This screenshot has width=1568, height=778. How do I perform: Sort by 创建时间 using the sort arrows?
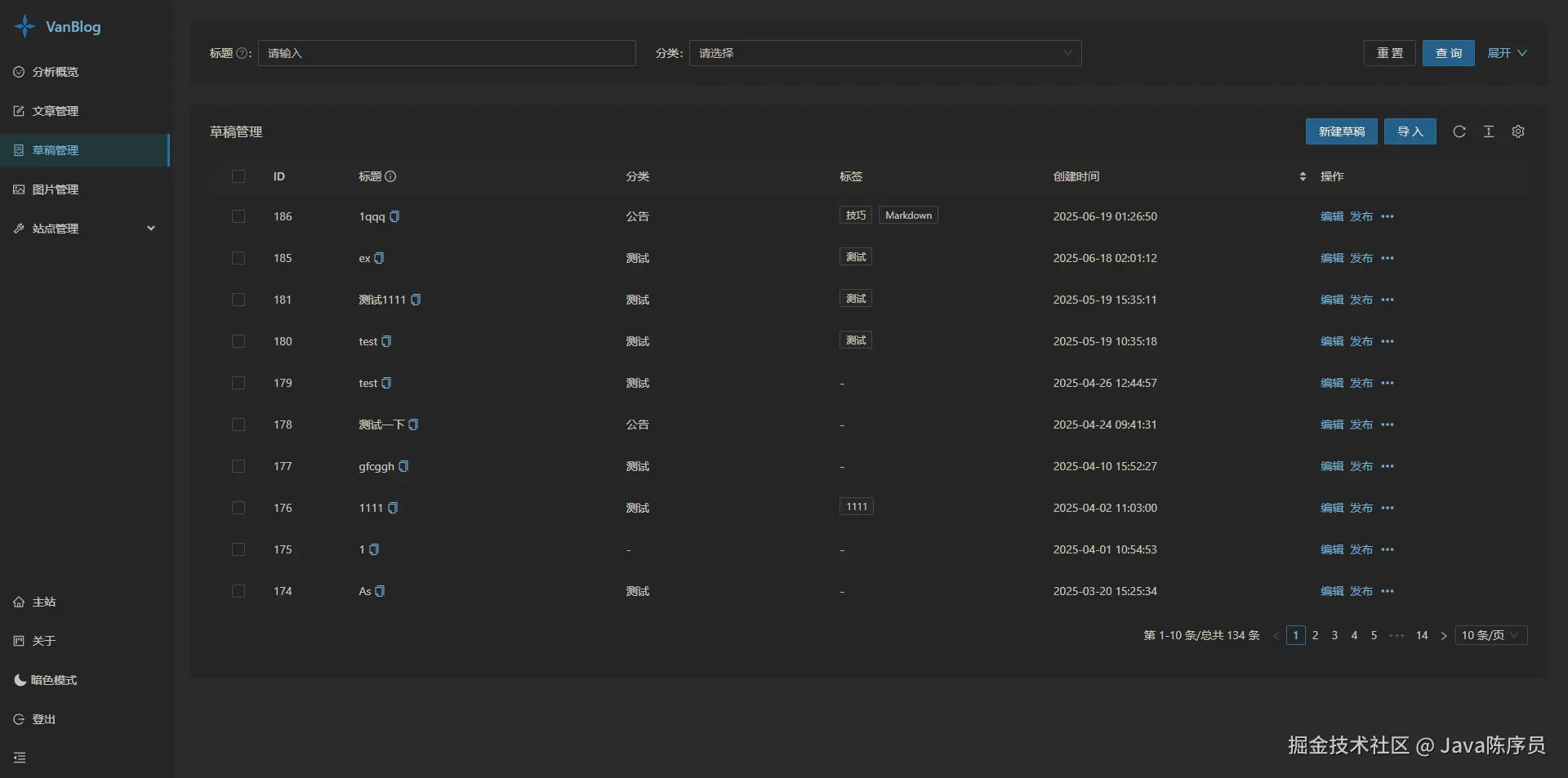point(1303,176)
